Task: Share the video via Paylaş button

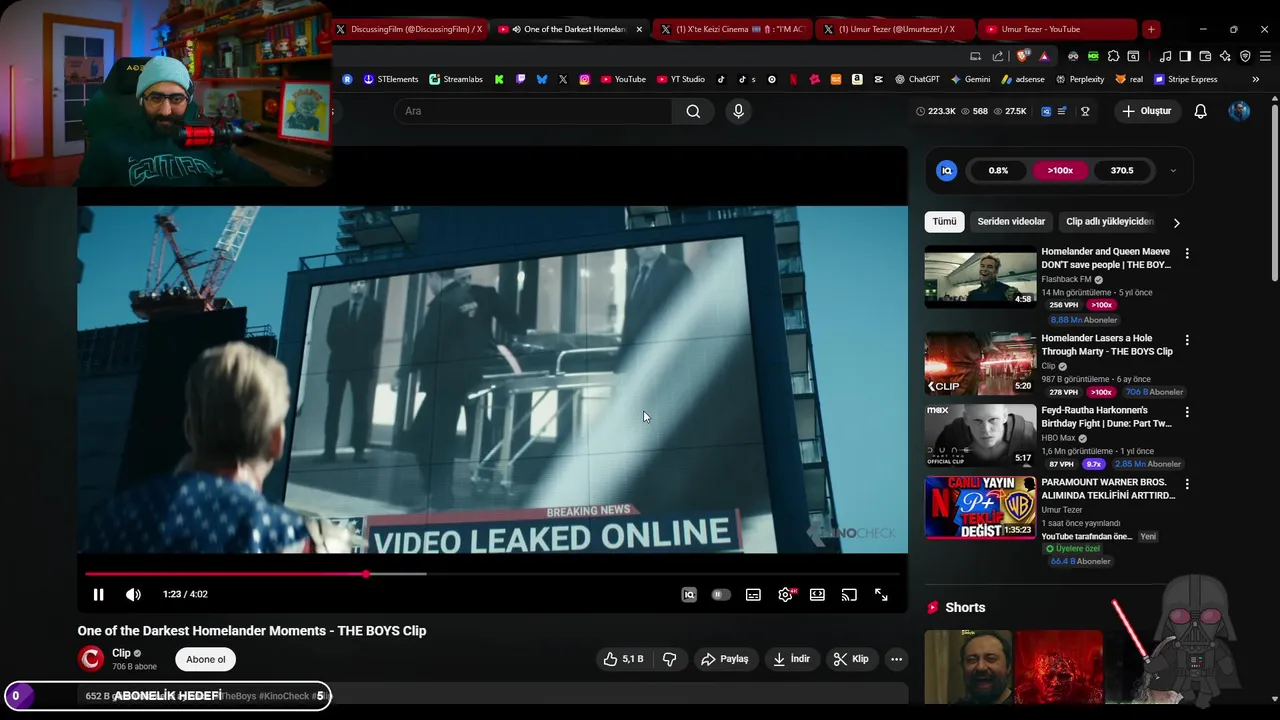Action: 725,659
